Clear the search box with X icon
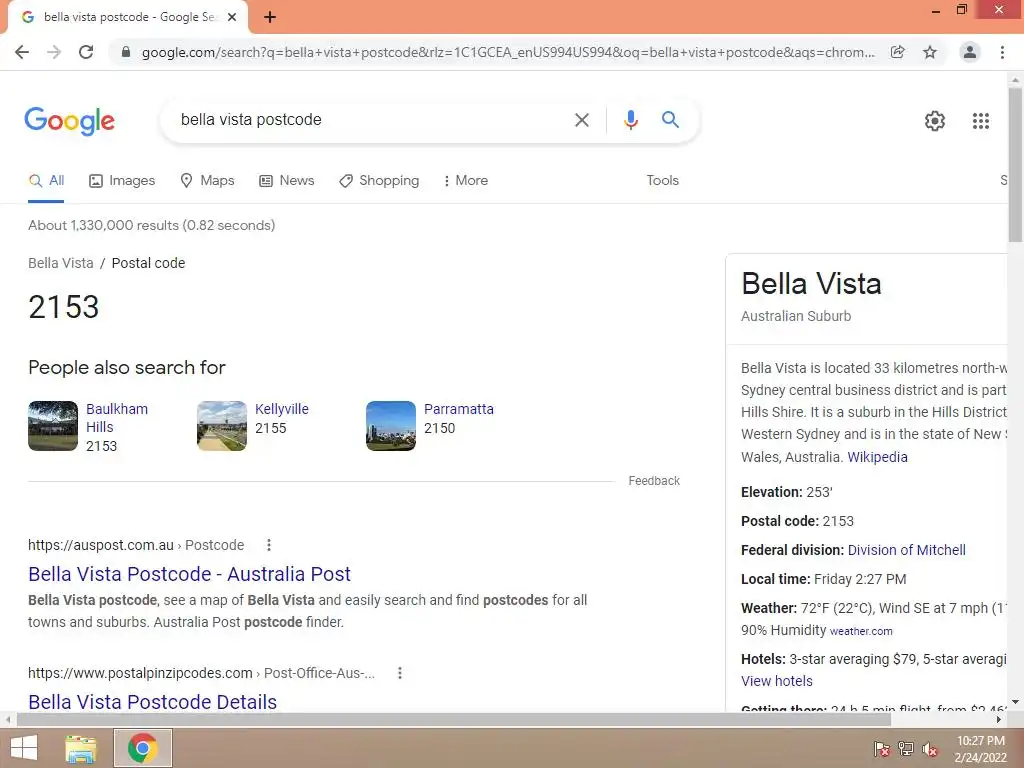The width and height of the screenshot is (1024, 768). (x=581, y=120)
